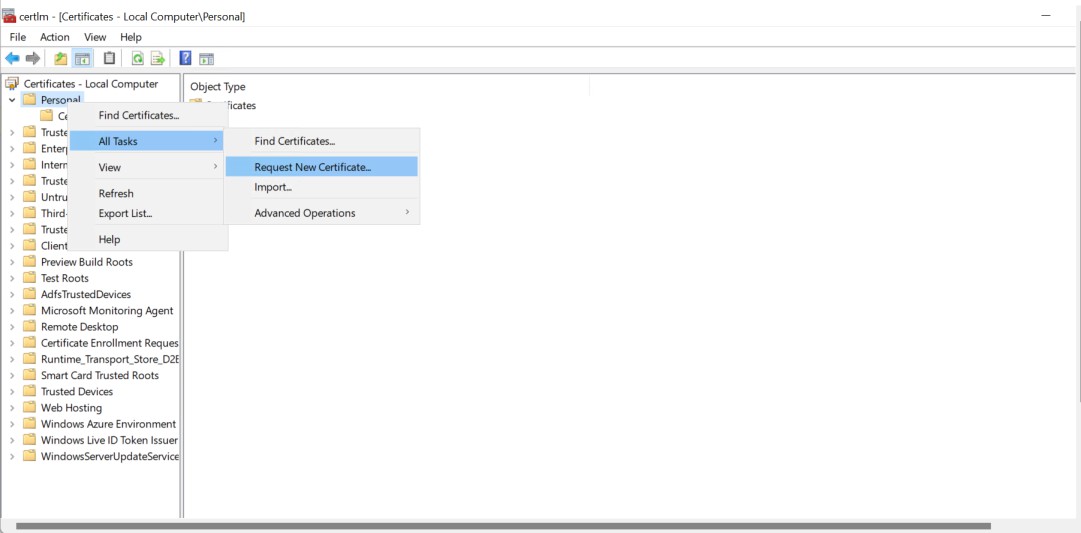This screenshot has height=533, width=1081.
Task: Click the Up One Level folder icon
Action: (61, 59)
